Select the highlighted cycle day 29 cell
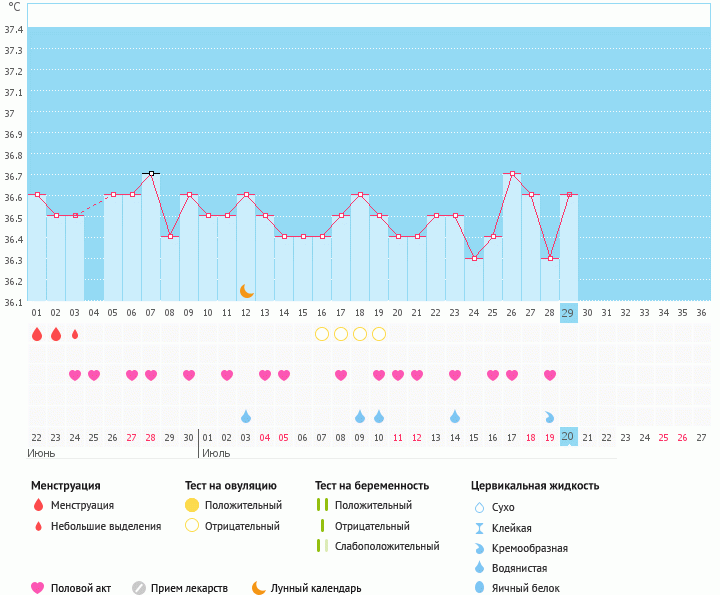This screenshot has width=720, height=595. click(569, 312)
